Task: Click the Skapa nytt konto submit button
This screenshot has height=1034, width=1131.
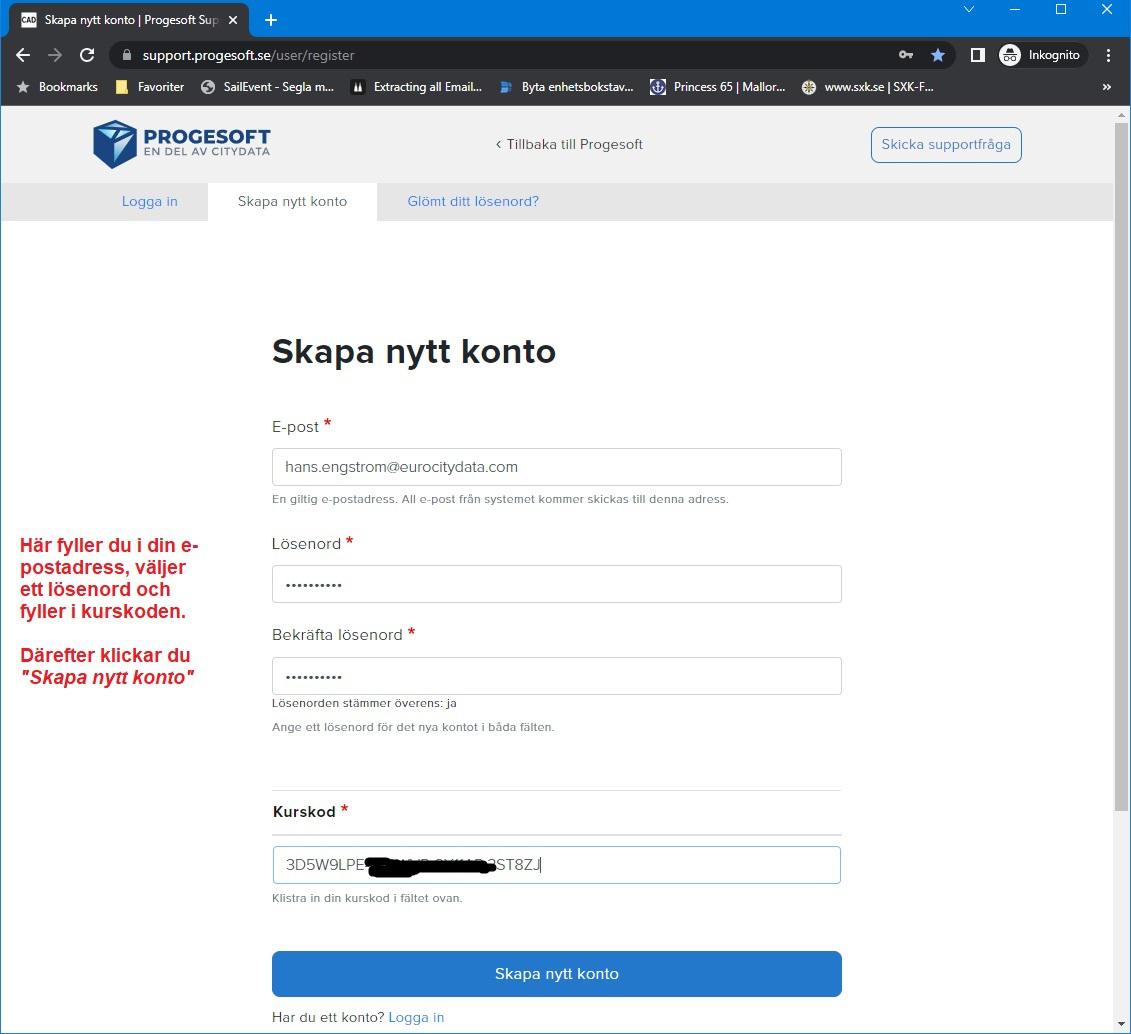Action: (556, 973)
